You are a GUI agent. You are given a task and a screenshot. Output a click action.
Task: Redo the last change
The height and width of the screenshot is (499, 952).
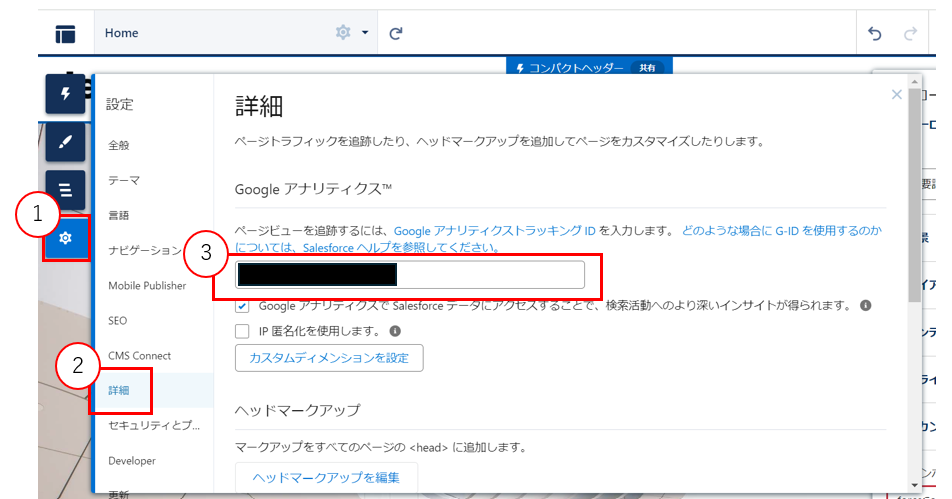910,33
